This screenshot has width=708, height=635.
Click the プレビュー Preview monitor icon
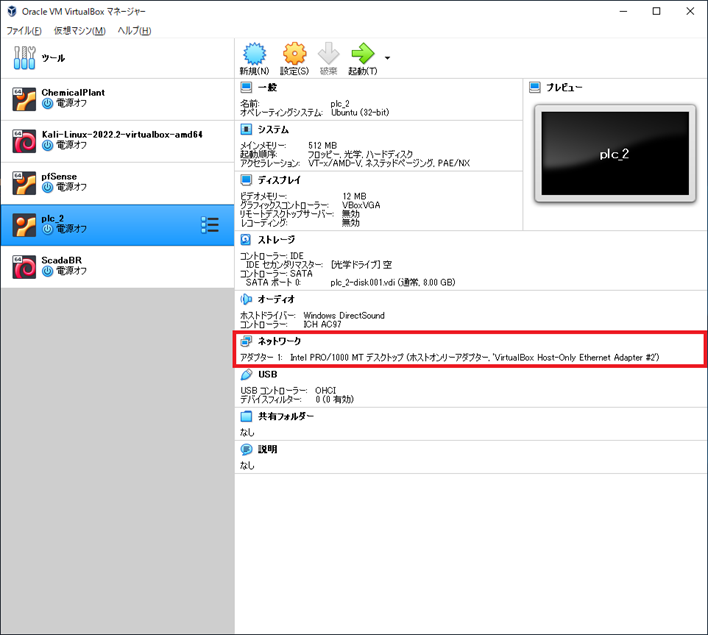535,87
